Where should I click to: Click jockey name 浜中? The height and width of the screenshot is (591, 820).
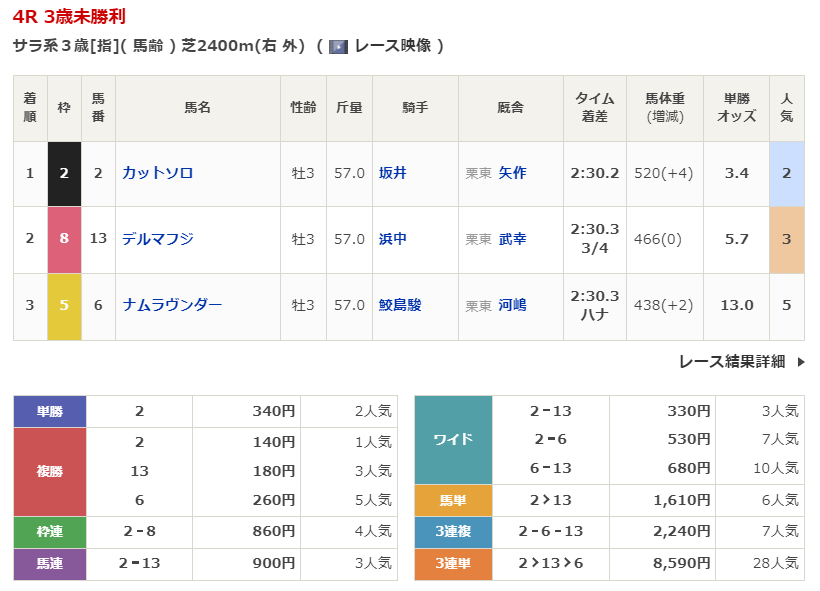click(x=392, y=239)
